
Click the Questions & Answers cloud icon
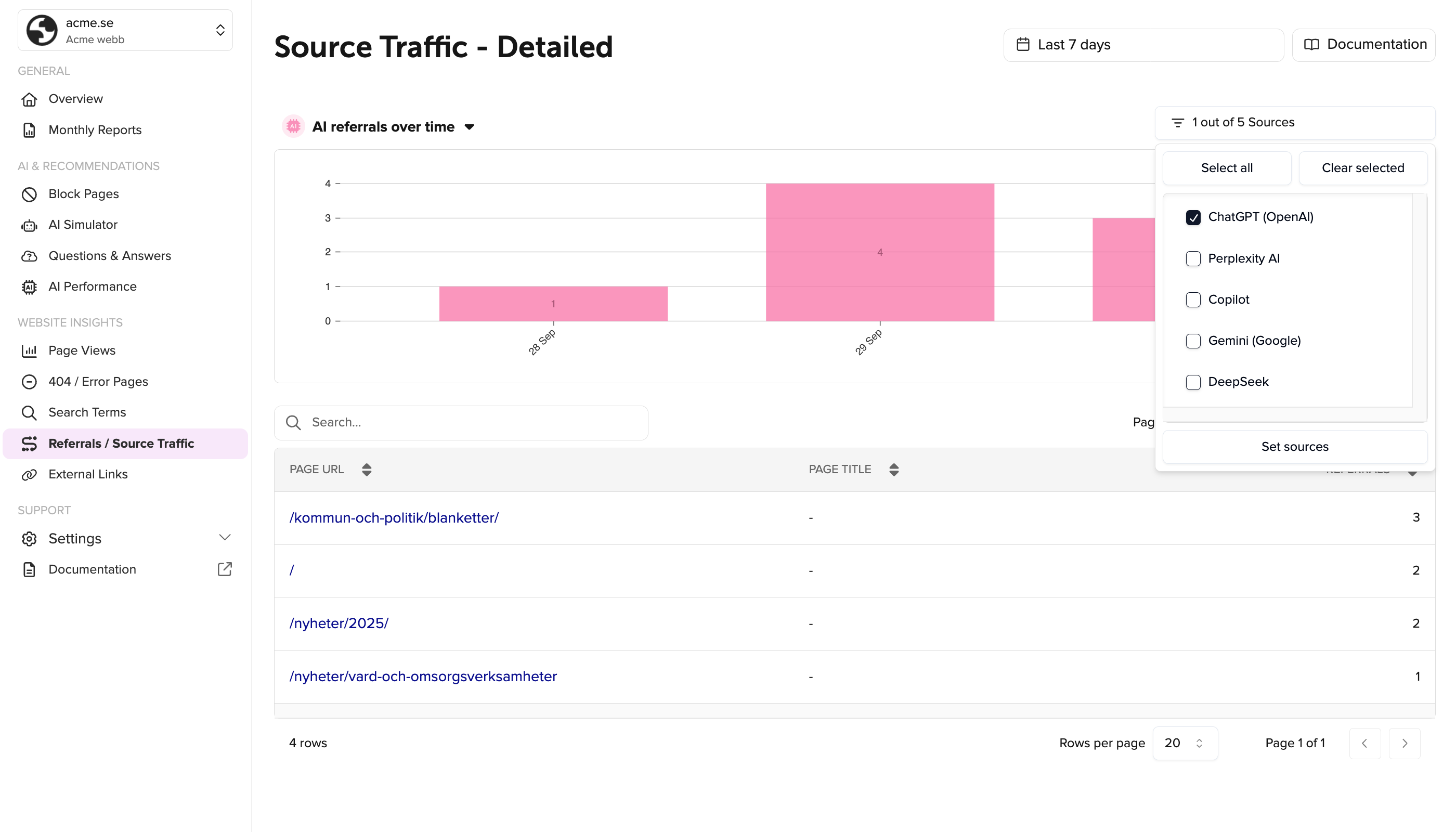tap(29, 256)
